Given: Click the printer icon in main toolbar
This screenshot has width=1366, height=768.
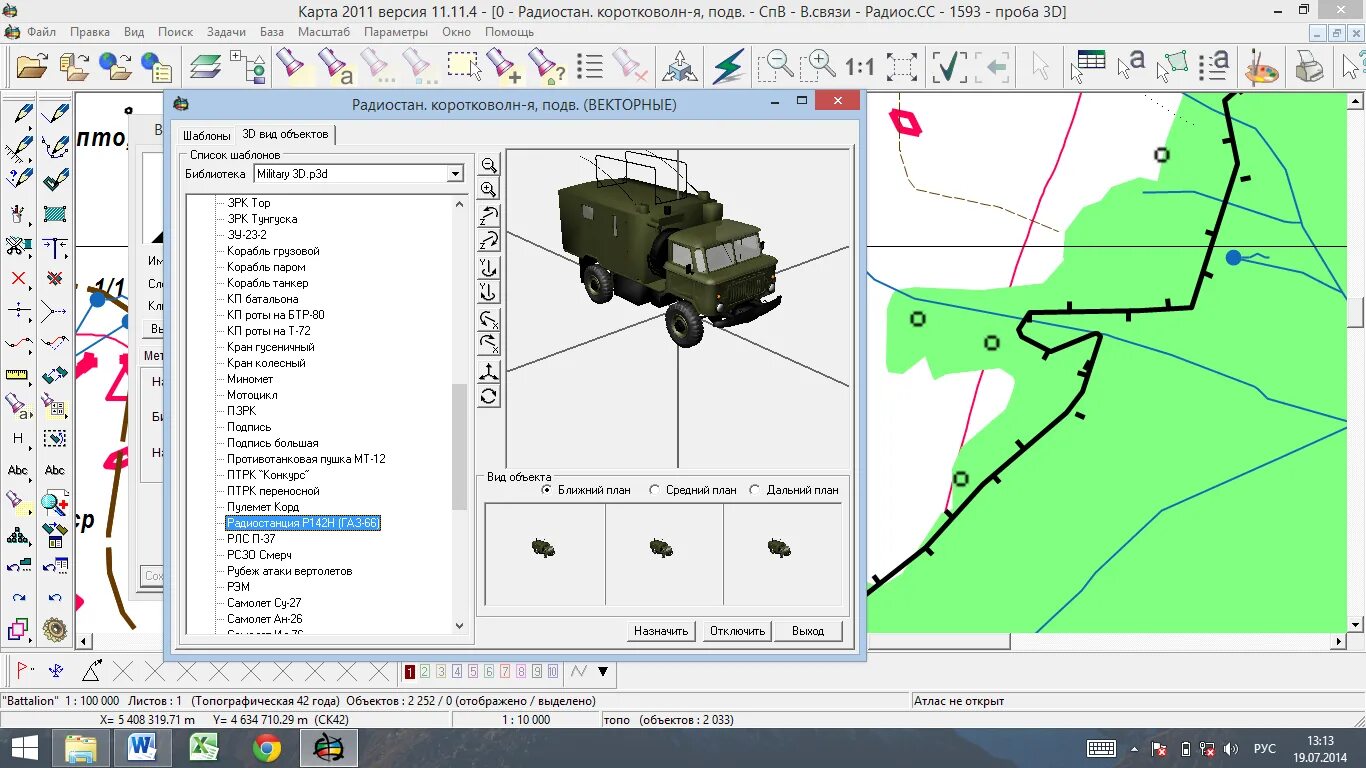Looking at the screenshot, I should click(x=1309, y=67).
